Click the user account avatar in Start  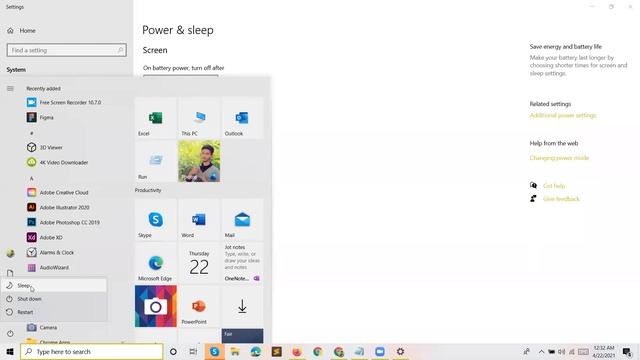click(x=10, y=253)
